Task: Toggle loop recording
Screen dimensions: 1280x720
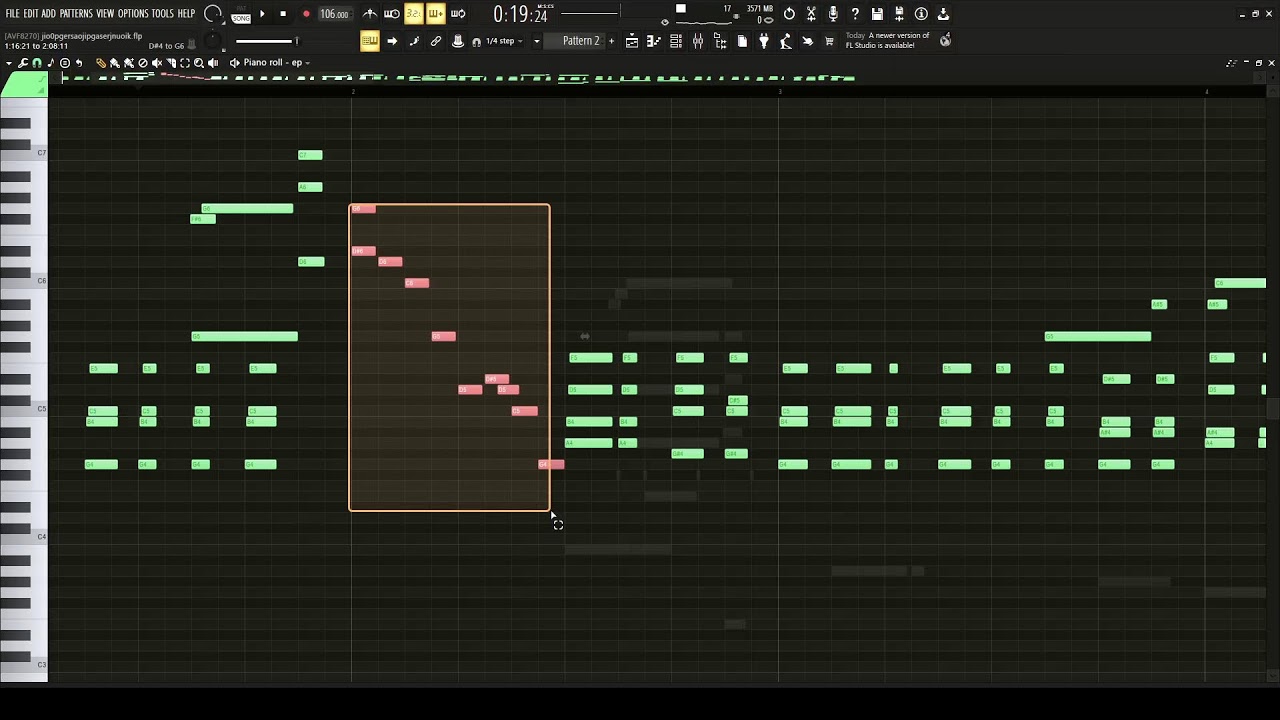Action: (x=458, y=14)
